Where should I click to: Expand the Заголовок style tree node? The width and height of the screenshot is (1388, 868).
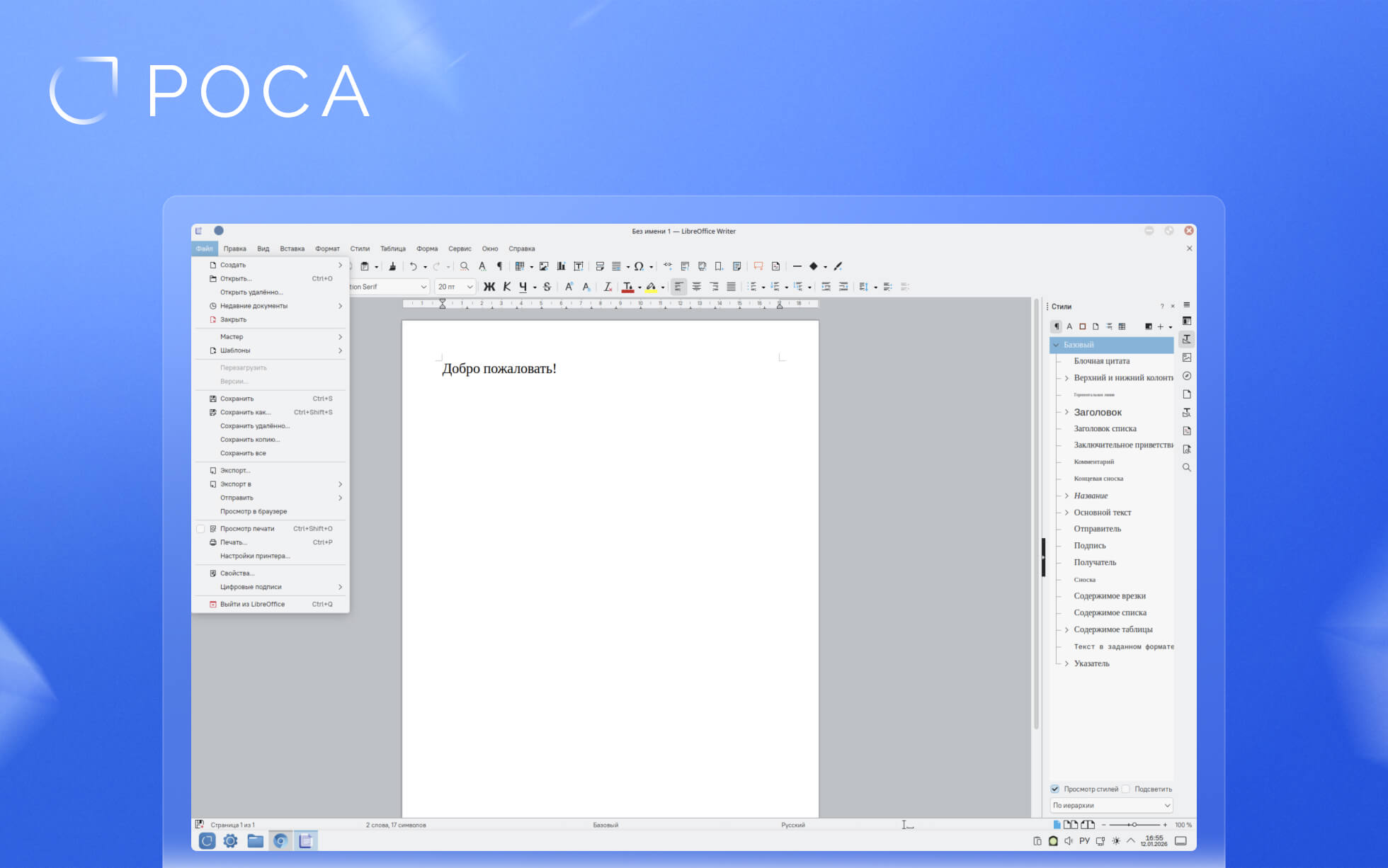point(1066,412)
